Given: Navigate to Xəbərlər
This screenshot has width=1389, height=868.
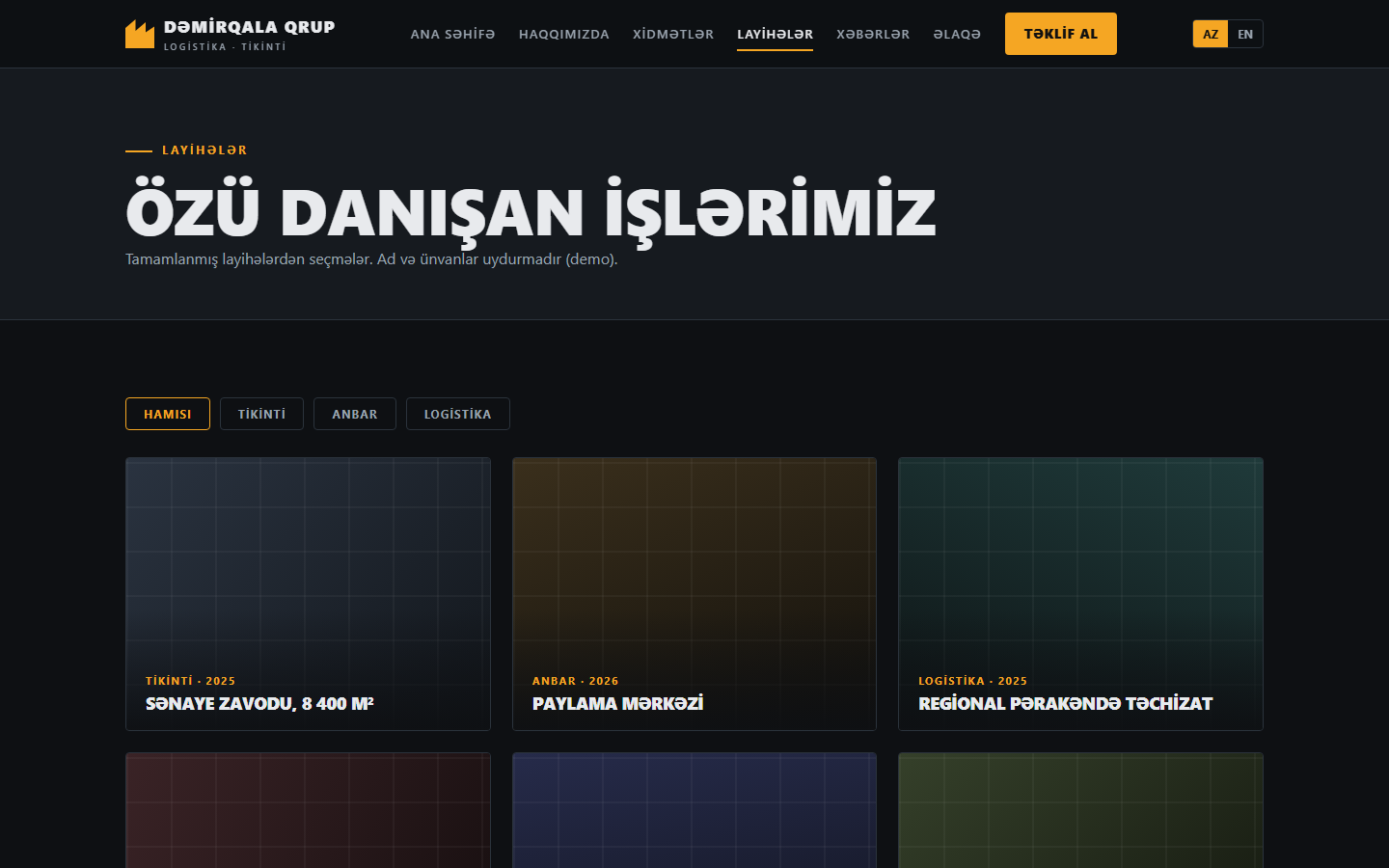Looking at the screenshot, I should (x=873, y=34).
